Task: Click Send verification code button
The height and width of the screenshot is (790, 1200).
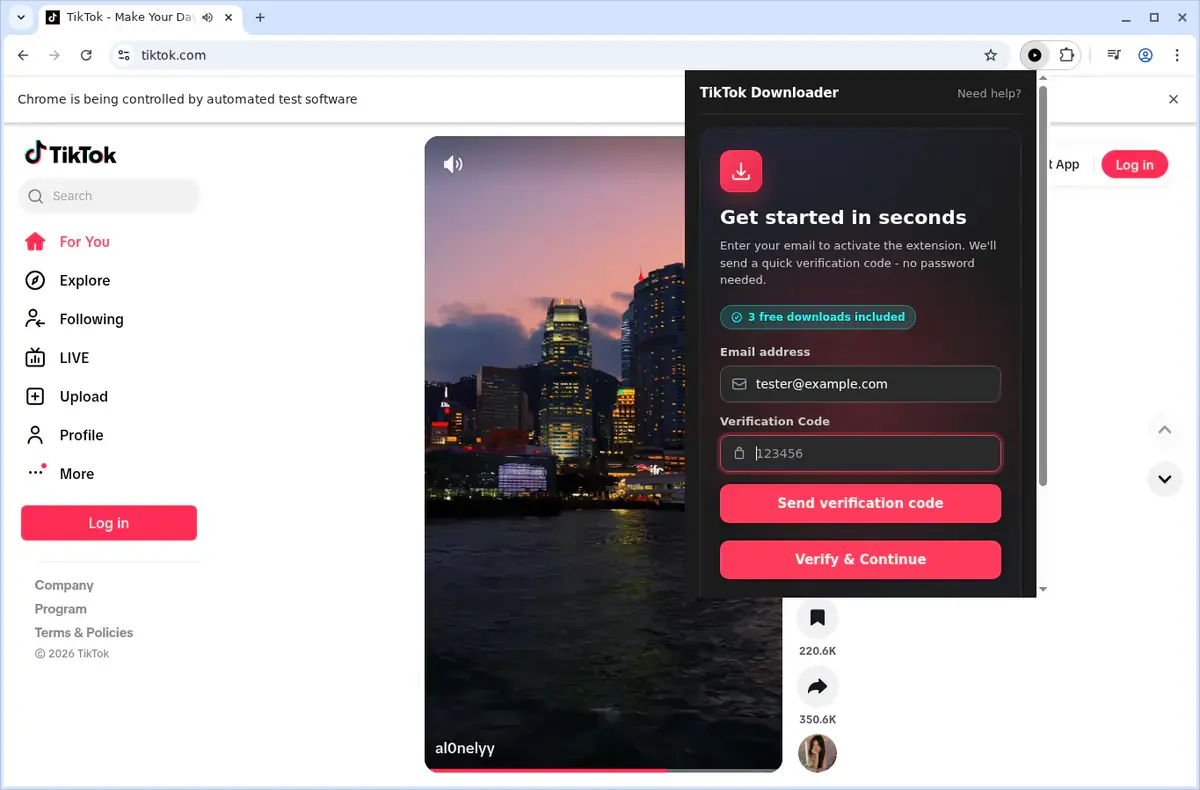Action: tap(860, 503)
